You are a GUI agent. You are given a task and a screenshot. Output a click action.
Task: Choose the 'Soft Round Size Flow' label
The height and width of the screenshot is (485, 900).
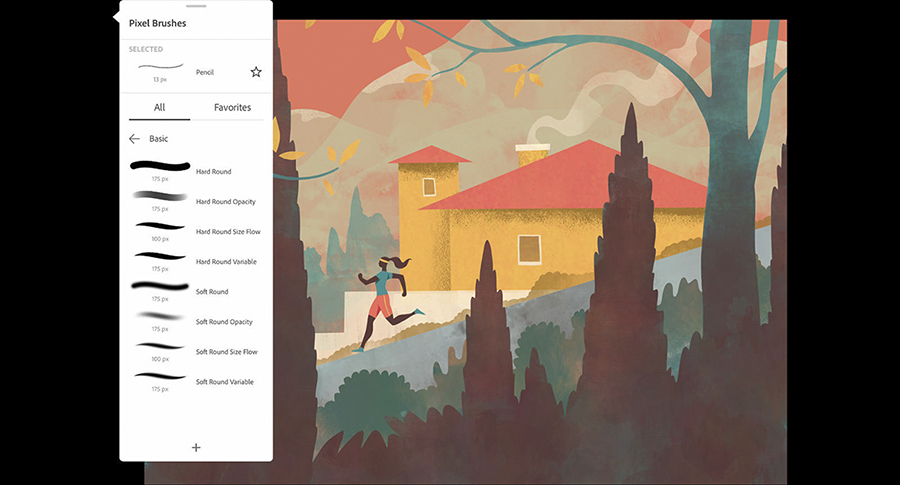(226, 352)
